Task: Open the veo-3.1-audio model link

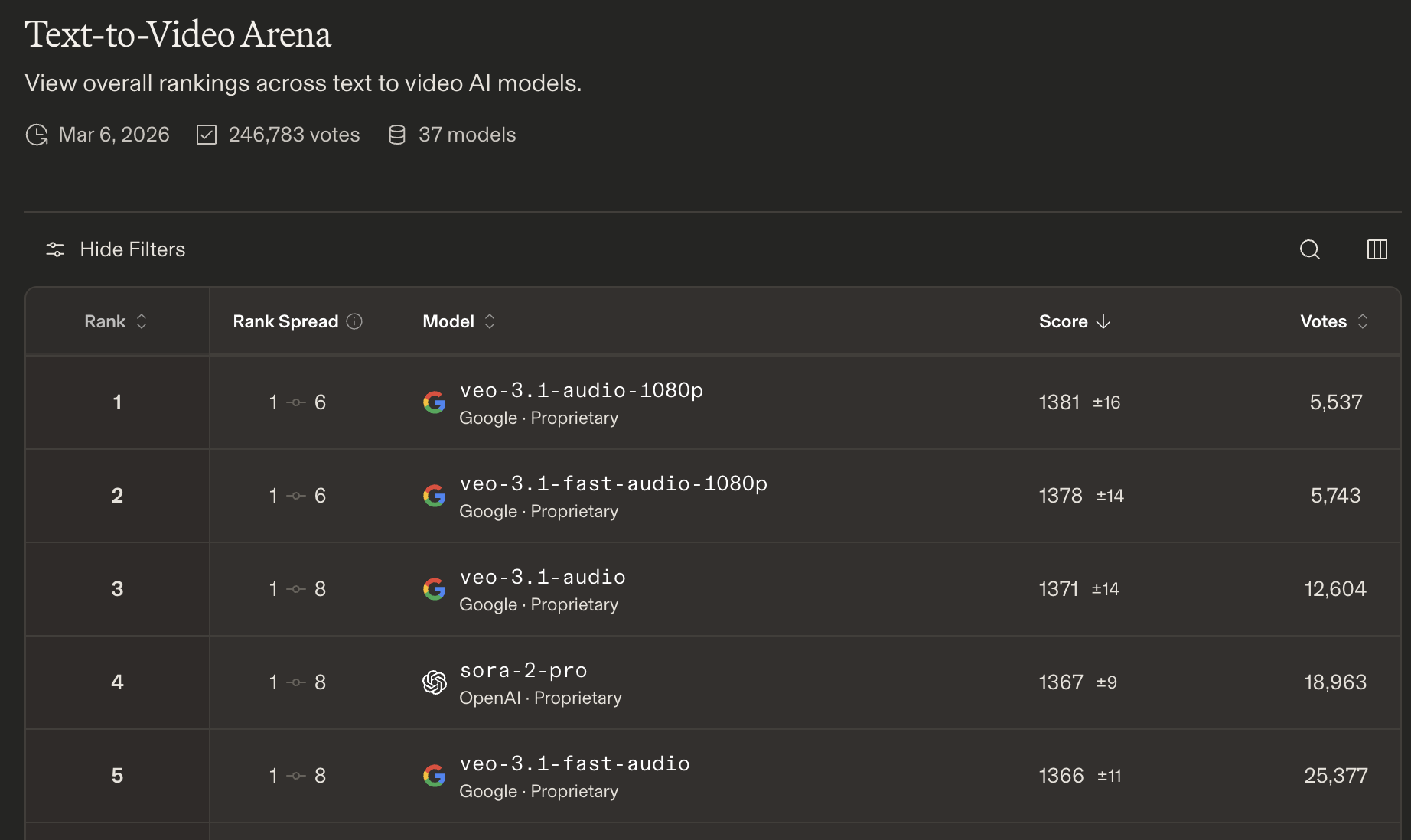Action: [543, 577]
